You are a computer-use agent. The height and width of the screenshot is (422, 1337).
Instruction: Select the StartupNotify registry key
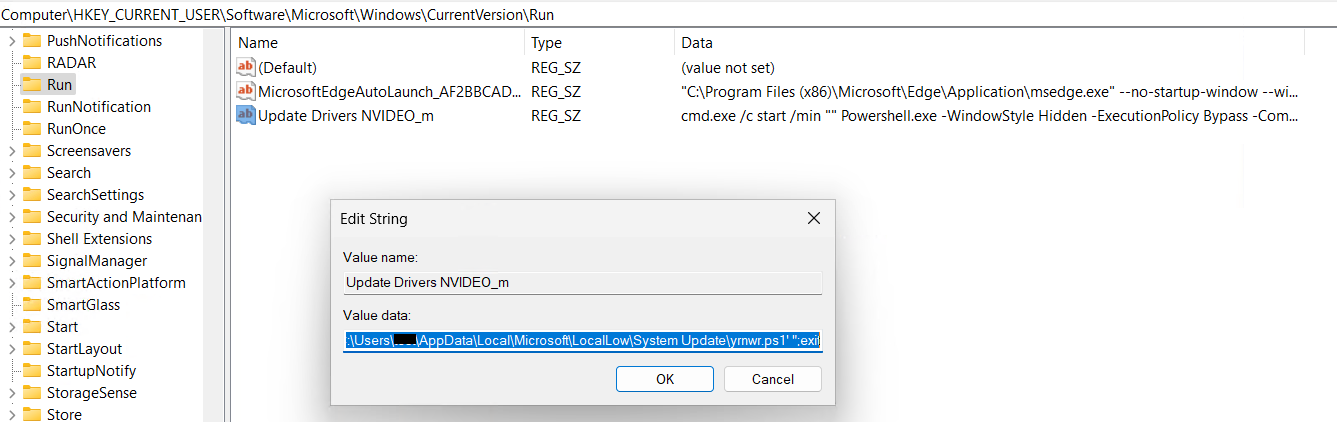[91, 371]
